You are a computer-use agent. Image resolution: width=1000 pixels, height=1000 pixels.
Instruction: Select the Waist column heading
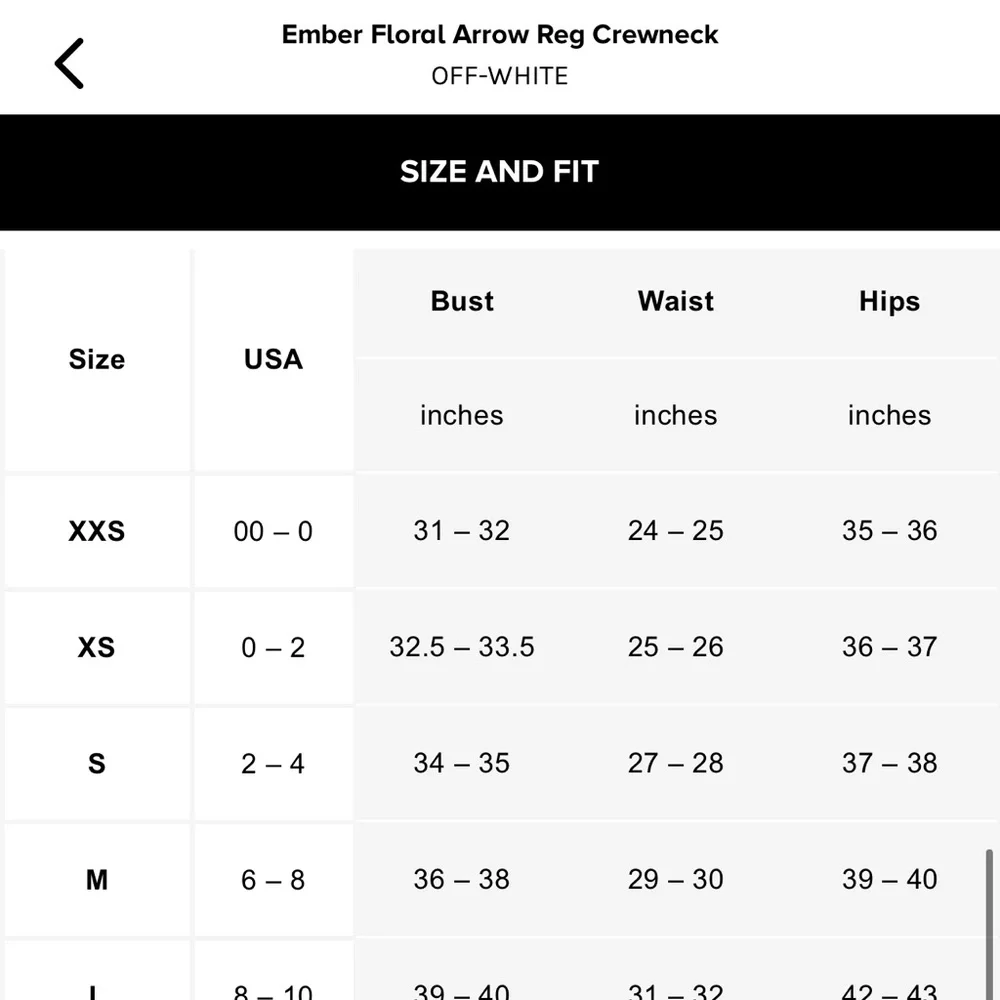[x=676, y=302]
